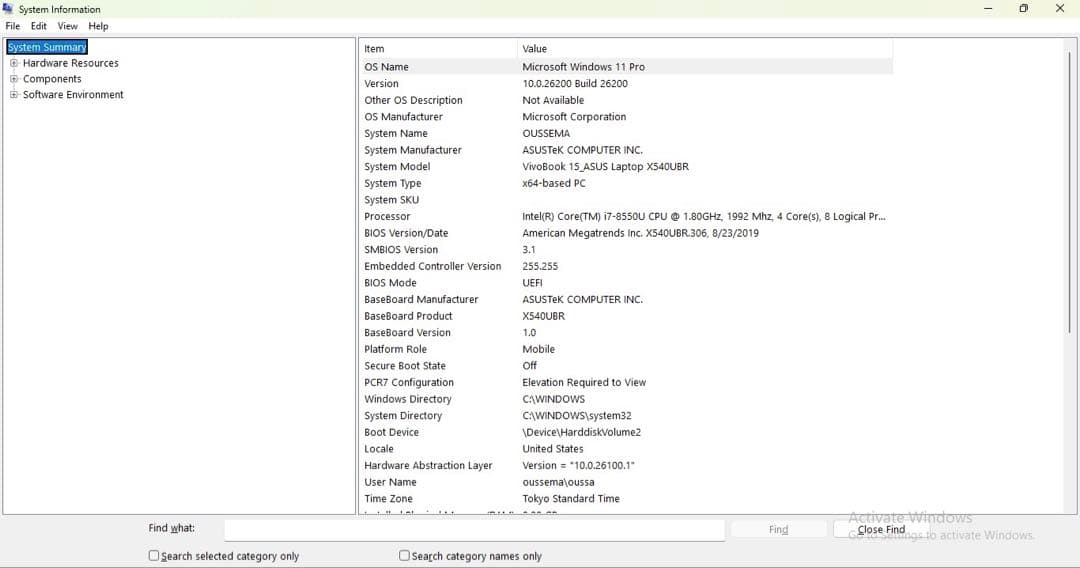1080x568 pixels.
Task: Select the BIOS Mode row label
Action: [390, 282]
